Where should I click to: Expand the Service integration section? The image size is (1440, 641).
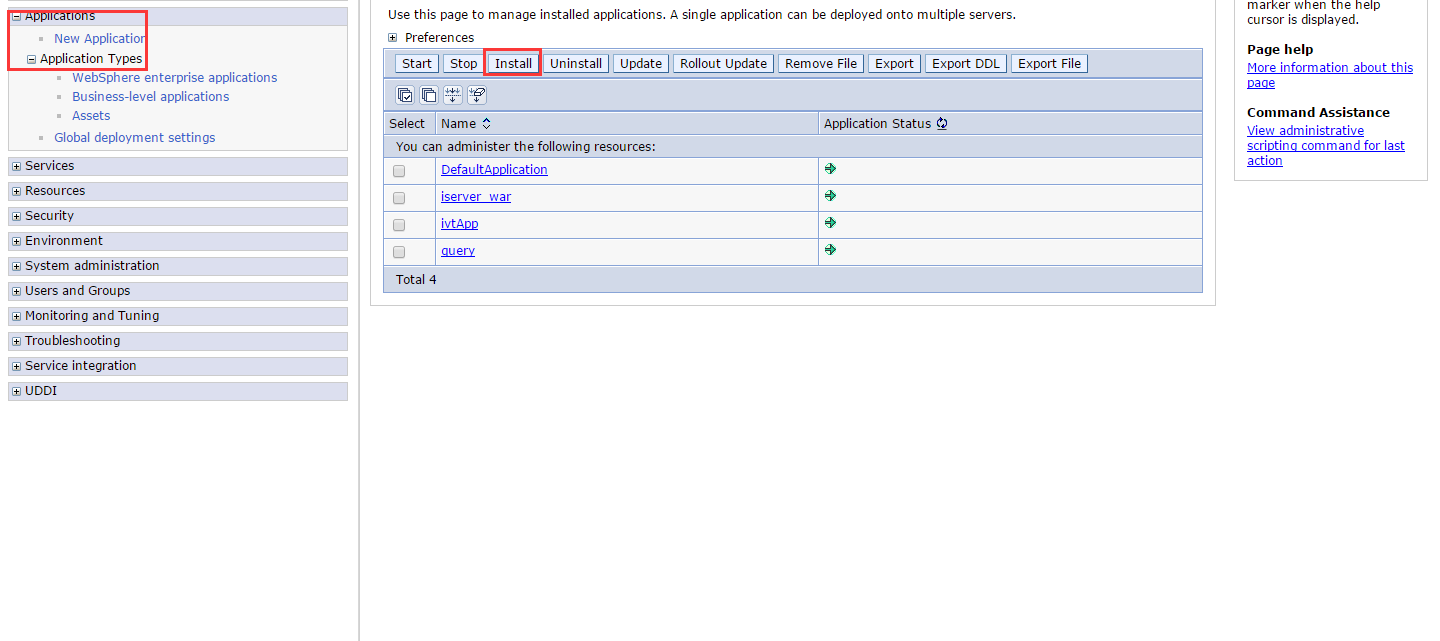16,367
